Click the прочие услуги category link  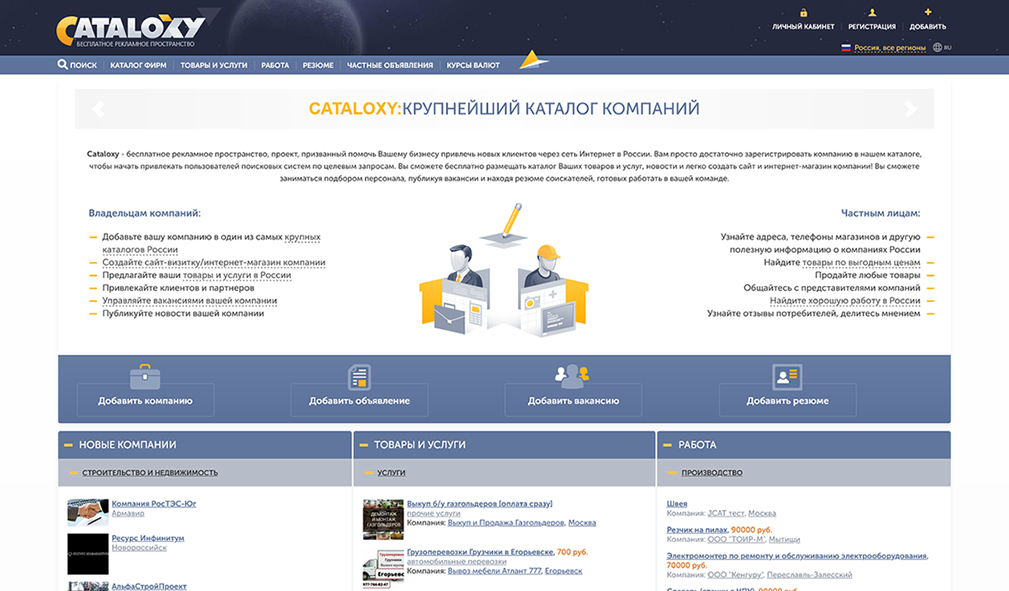[x=434, y=513]
